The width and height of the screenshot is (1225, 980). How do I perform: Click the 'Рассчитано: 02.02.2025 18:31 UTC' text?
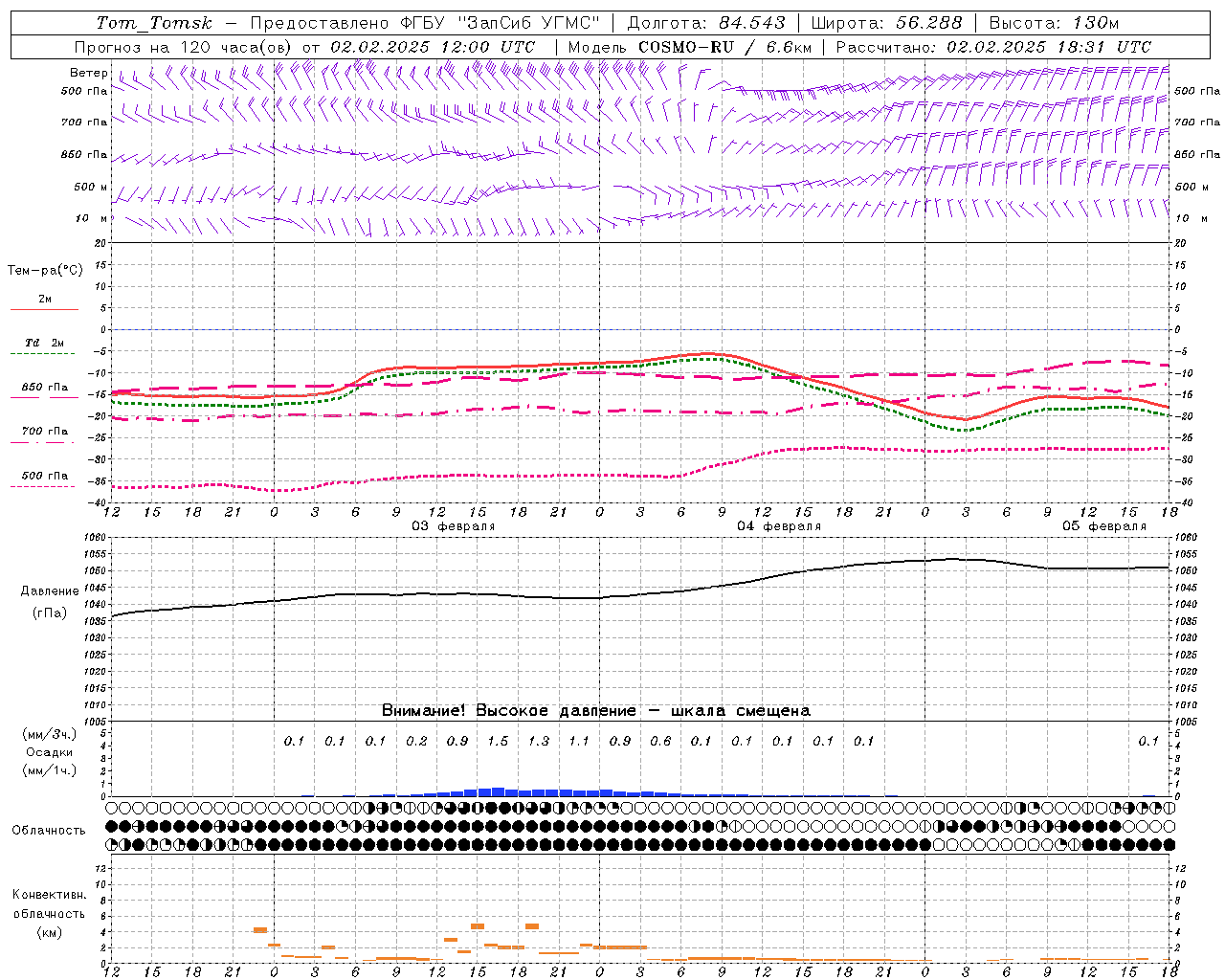coord(993,47)
